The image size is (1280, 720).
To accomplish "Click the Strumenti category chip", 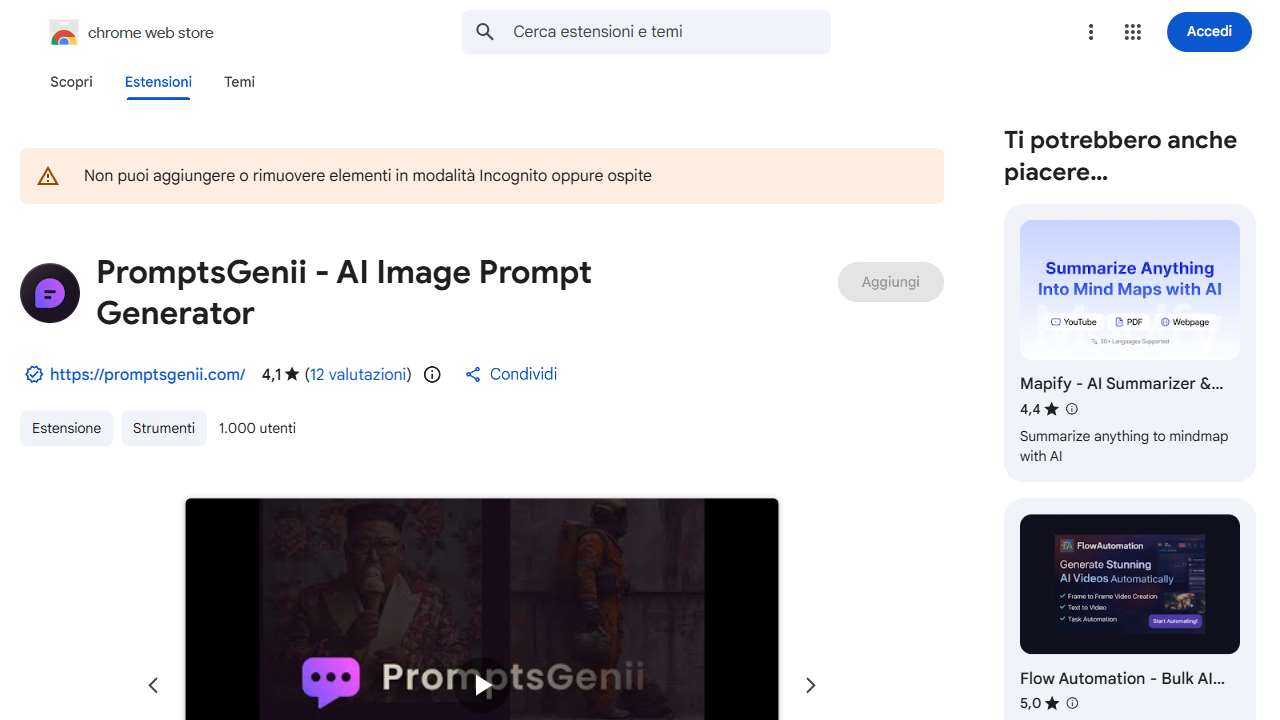I will (164, 428).
